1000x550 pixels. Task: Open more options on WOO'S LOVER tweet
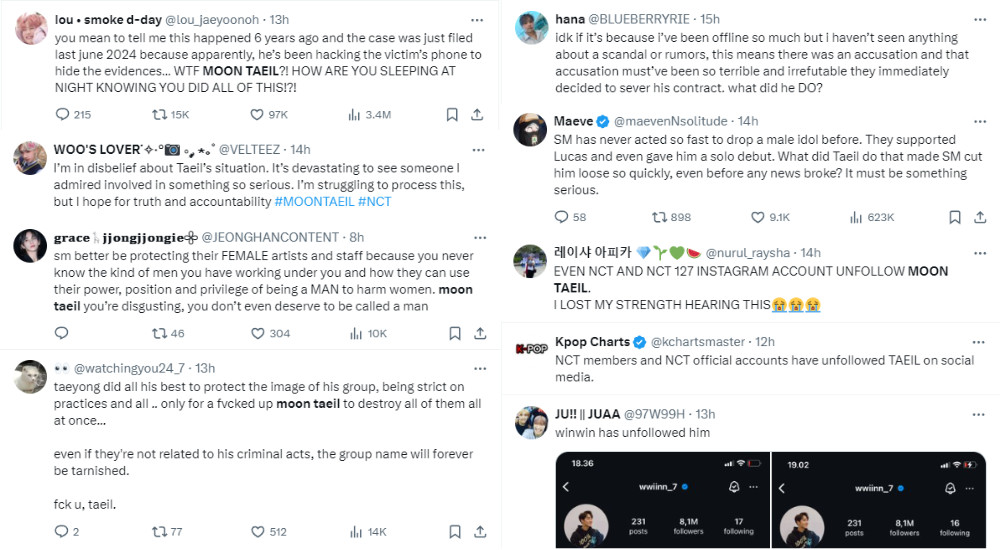pos(478,150)
